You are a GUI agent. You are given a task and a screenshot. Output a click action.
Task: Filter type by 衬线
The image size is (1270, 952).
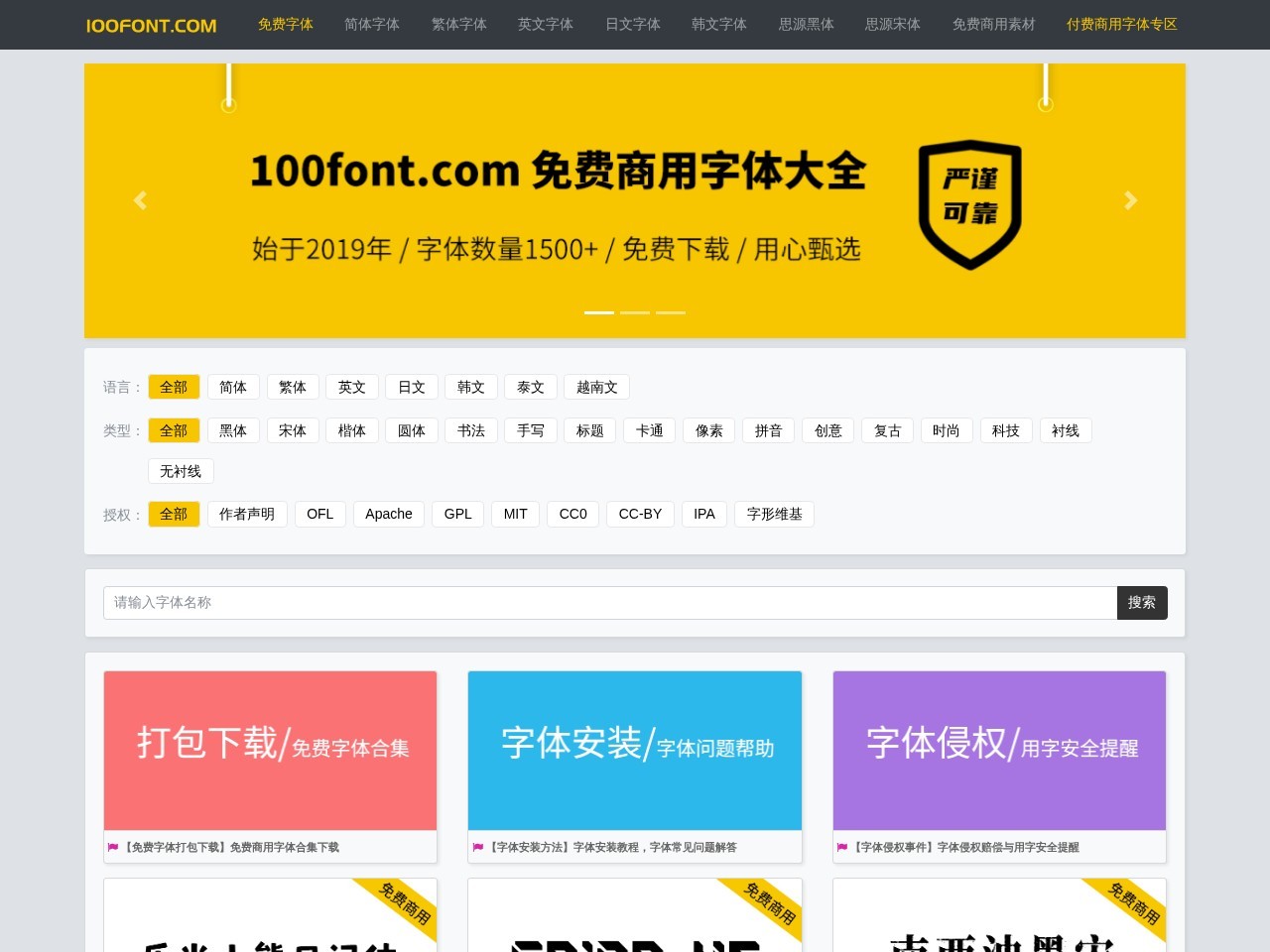tap(1066, 430)
